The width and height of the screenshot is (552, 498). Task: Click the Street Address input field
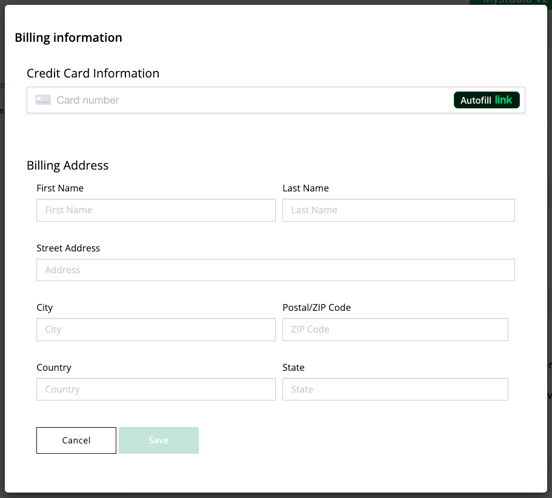[x=275, y=270]
